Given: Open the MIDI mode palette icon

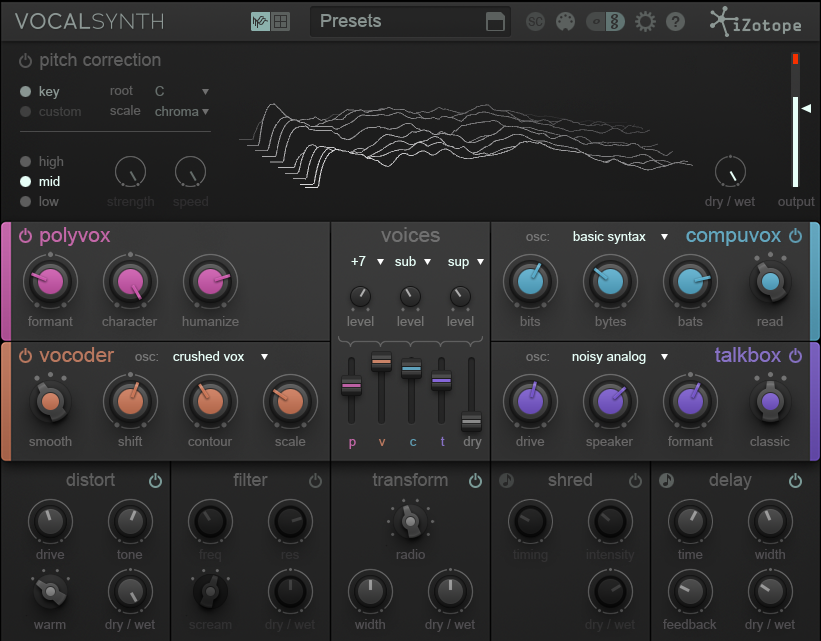Looking at the screenshot, I should (565, 22).
